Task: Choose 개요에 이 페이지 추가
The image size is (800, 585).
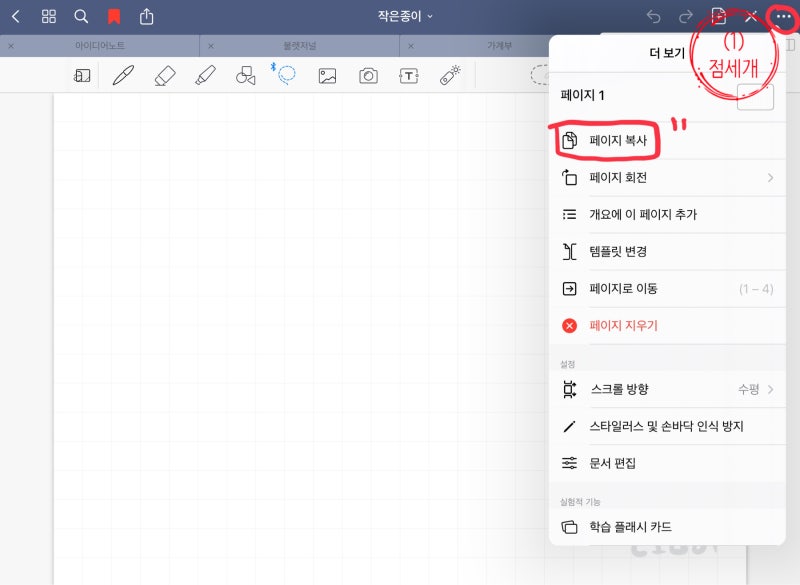Action: [667, 214]
